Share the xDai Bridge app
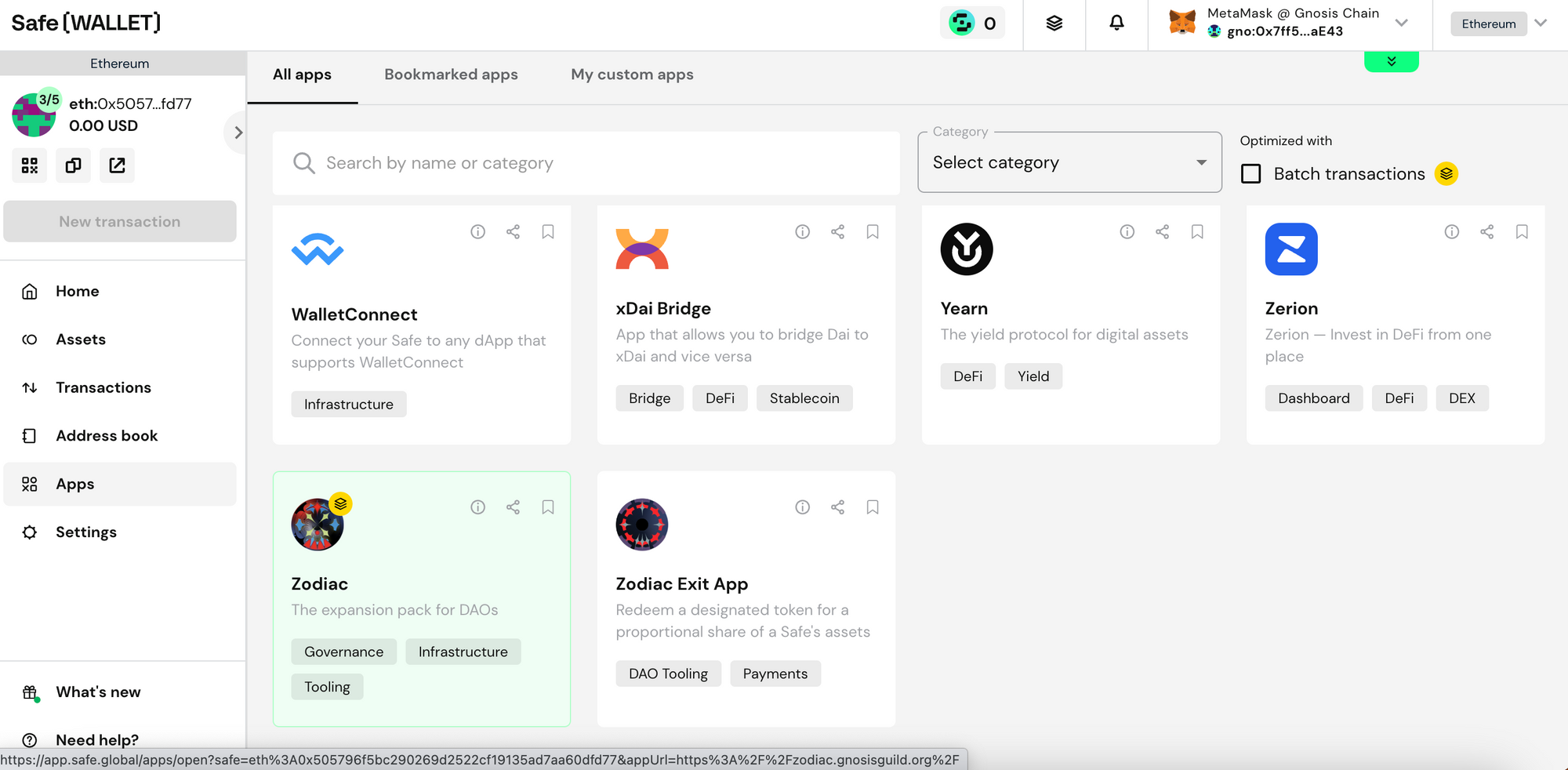The height and width of the screenshot is (770, 1568). coord(837,232)
